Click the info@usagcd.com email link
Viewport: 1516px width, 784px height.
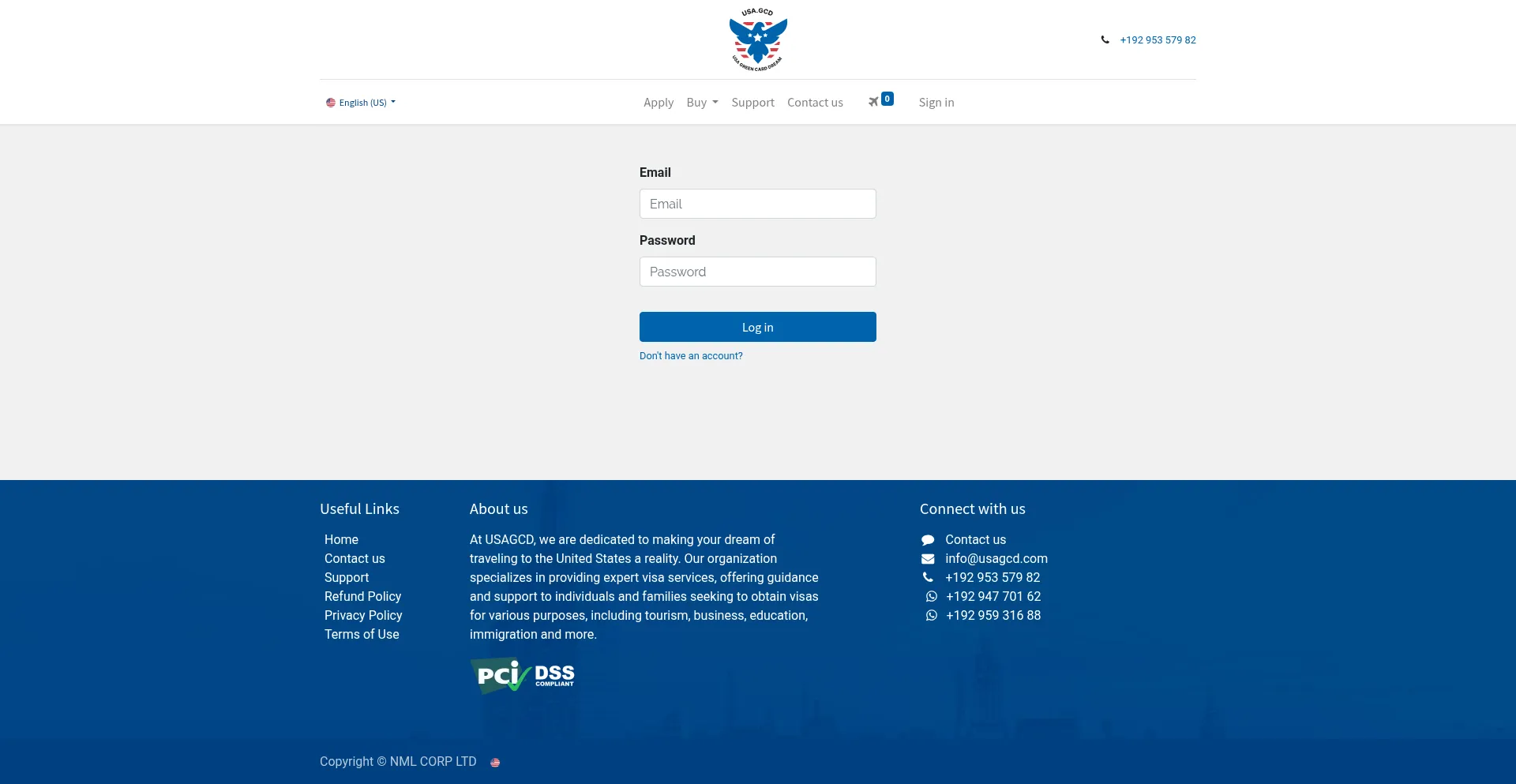[x=996, y=559]
